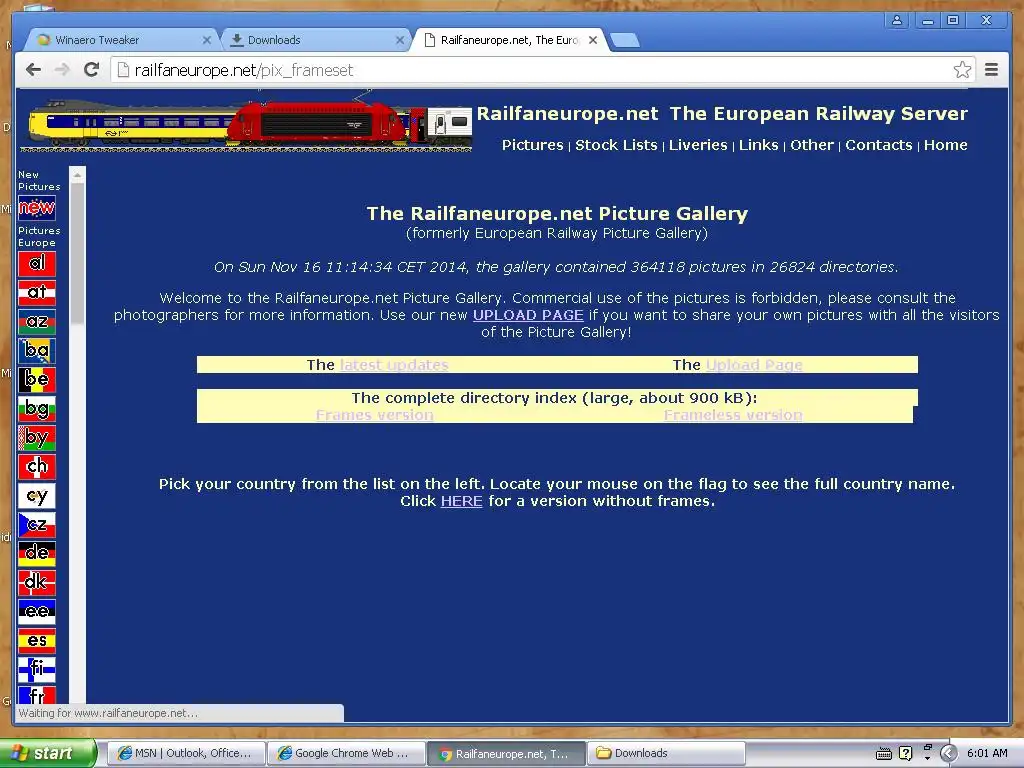
Task: Open the Frames version directory index
Action: 374,415
